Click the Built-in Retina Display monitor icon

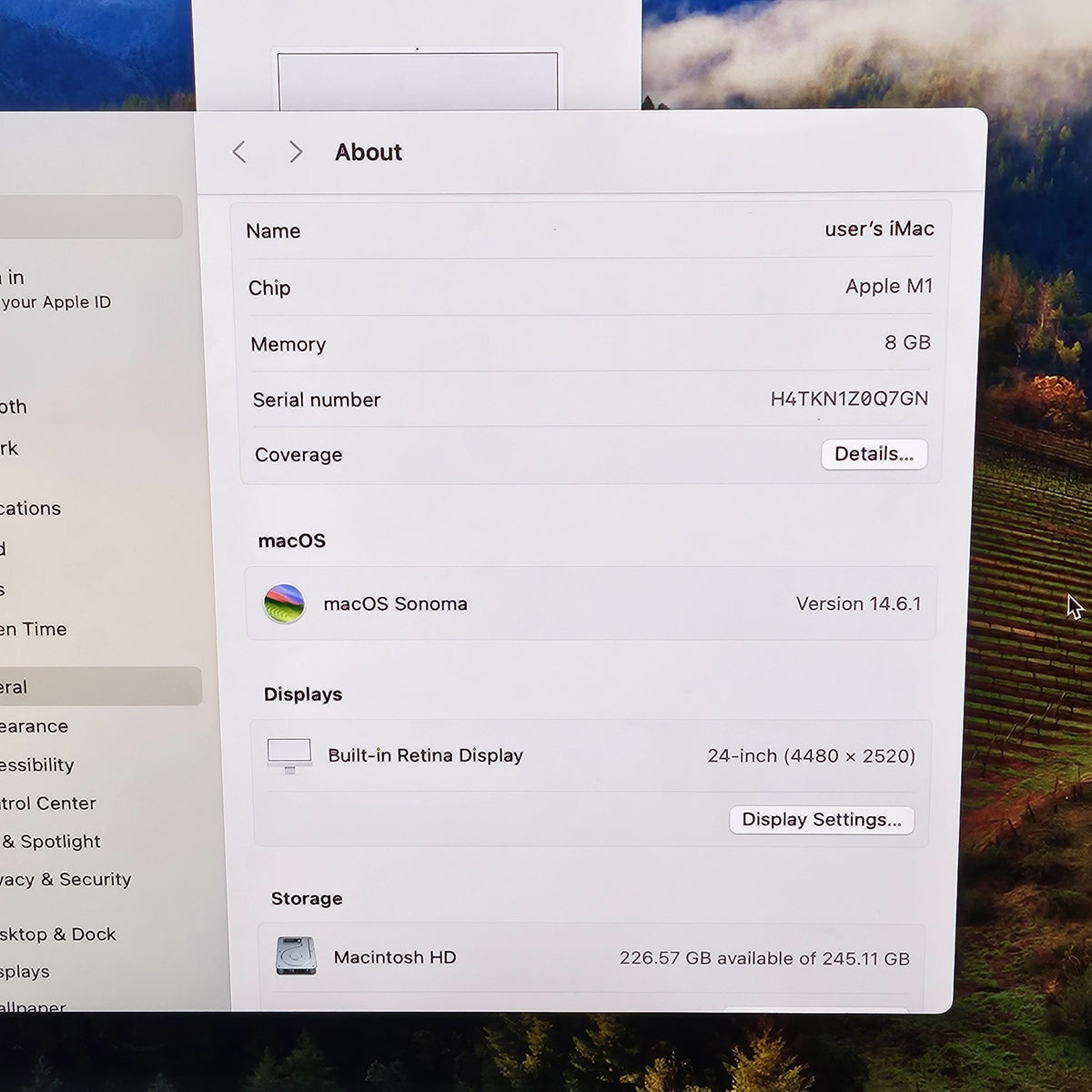(289, 756)
